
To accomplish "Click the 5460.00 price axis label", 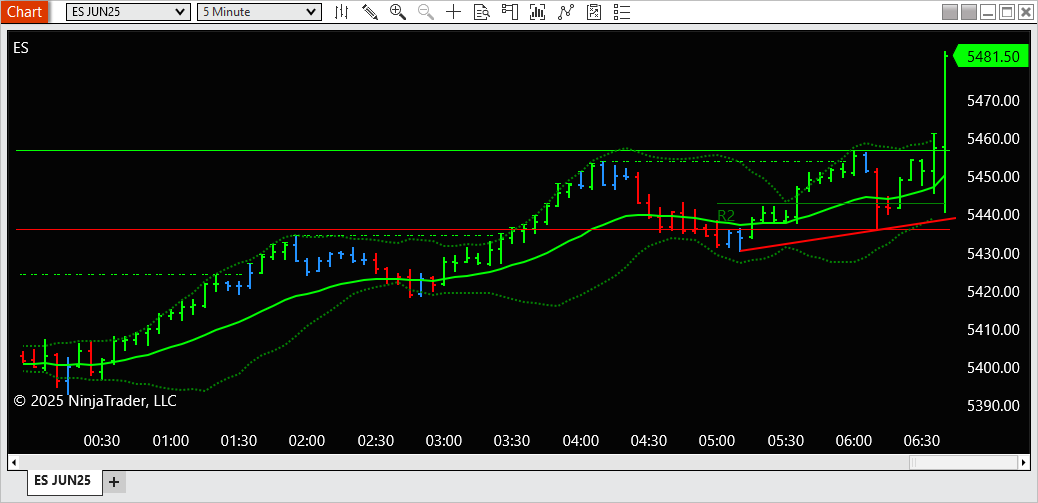I will (x=992, y=139).
